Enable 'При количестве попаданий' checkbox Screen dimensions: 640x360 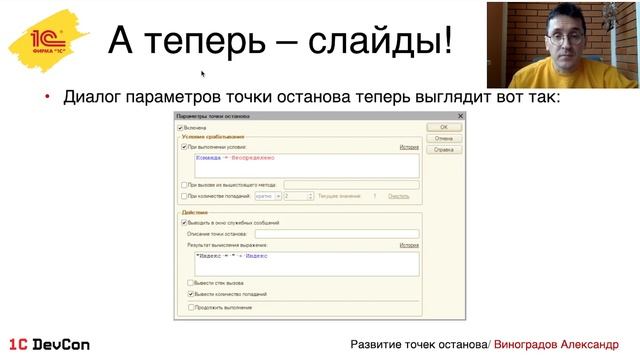(184, 196)
